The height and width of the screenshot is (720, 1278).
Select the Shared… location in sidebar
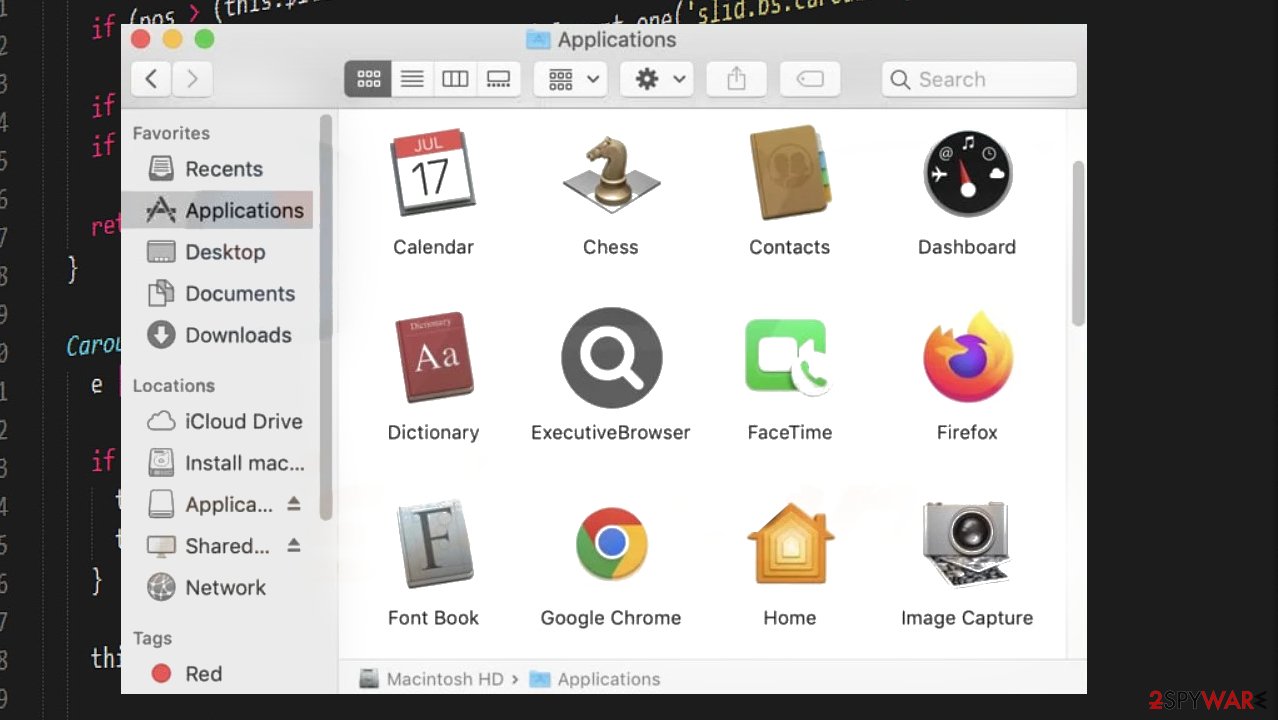(x=209, y=546)
